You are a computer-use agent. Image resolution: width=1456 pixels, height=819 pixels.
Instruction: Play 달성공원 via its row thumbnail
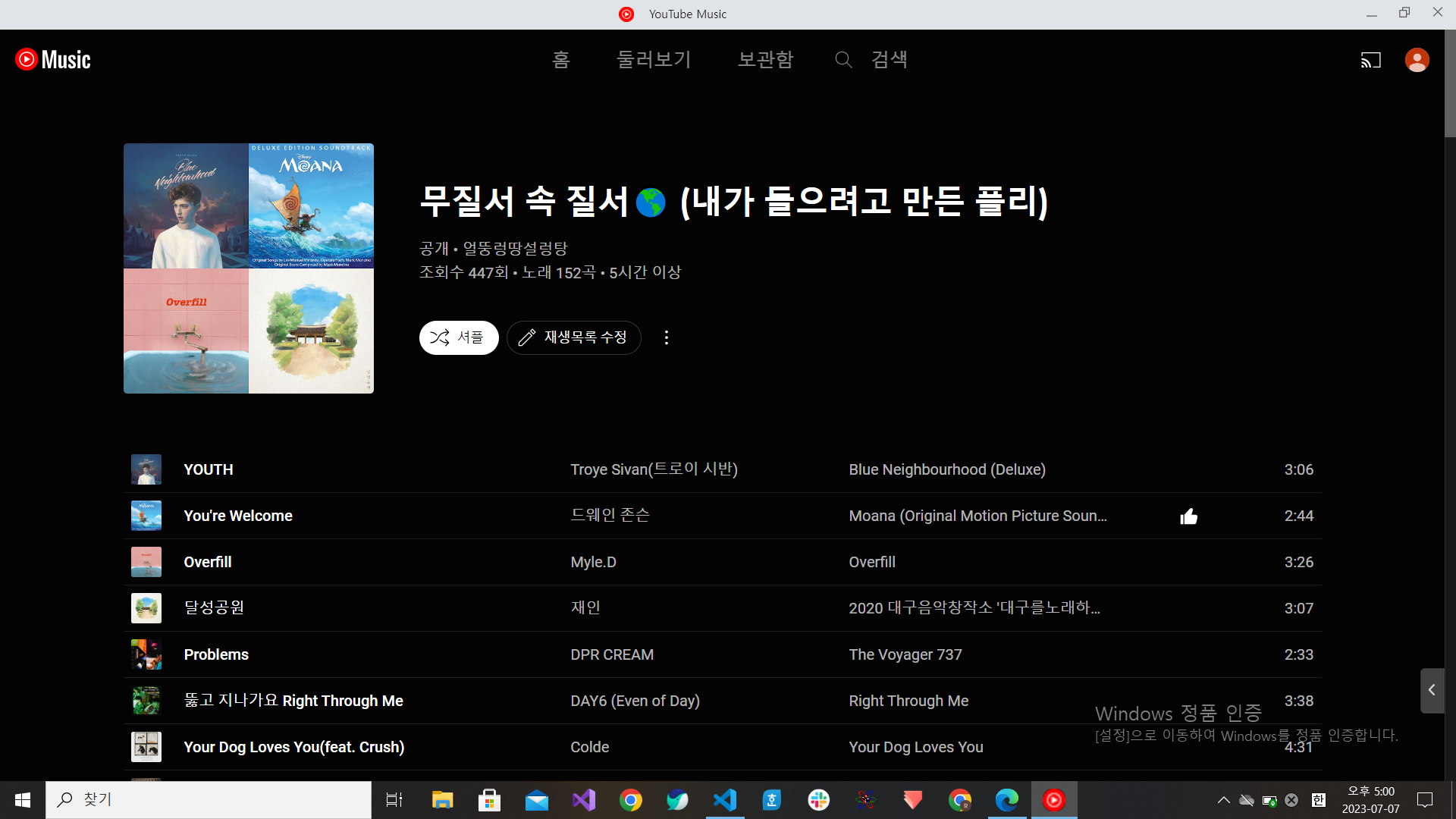[146, 608]
